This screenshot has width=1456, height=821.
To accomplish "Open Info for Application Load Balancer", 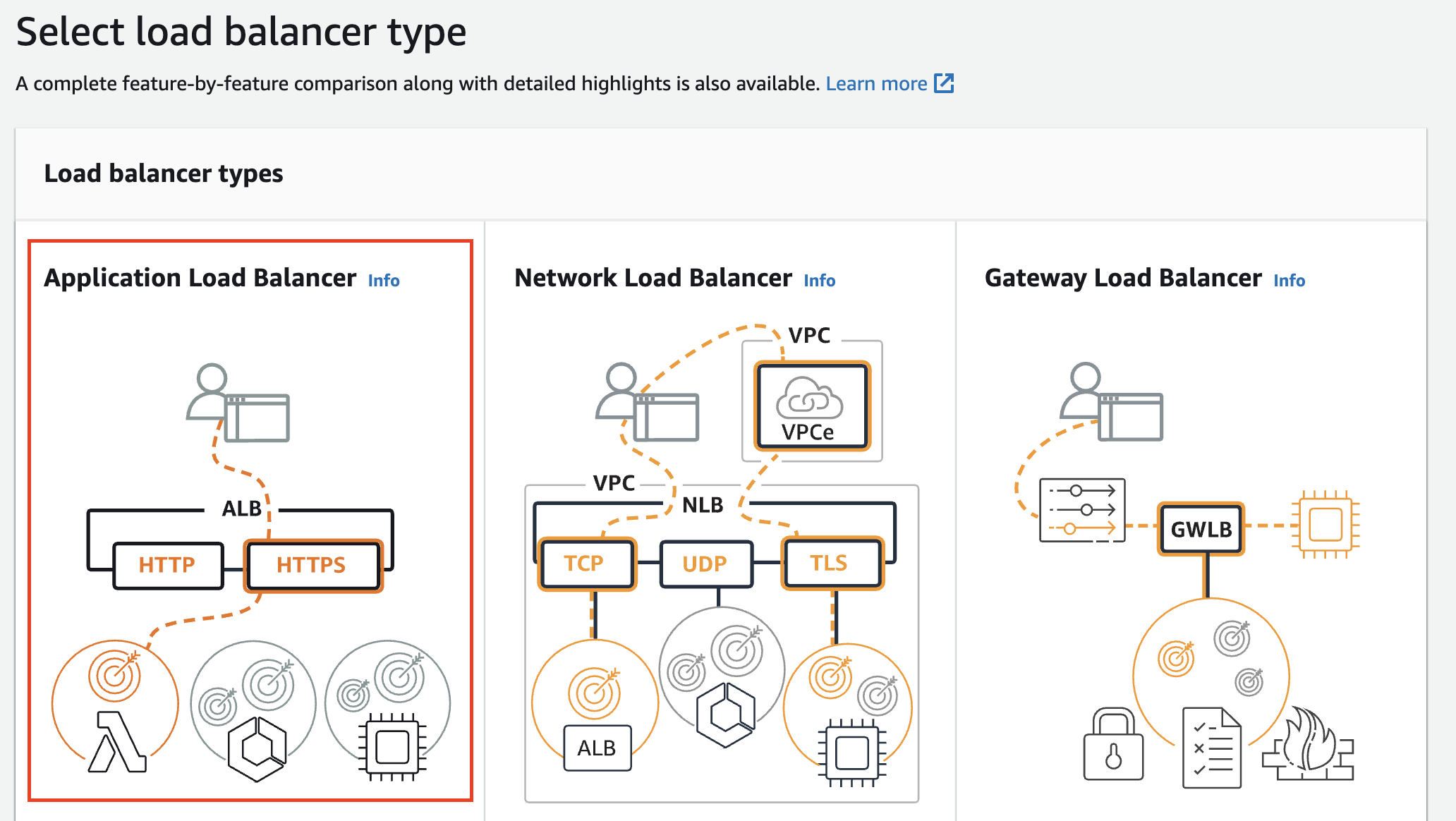I will pyautogui.click(x=384, y=281).
